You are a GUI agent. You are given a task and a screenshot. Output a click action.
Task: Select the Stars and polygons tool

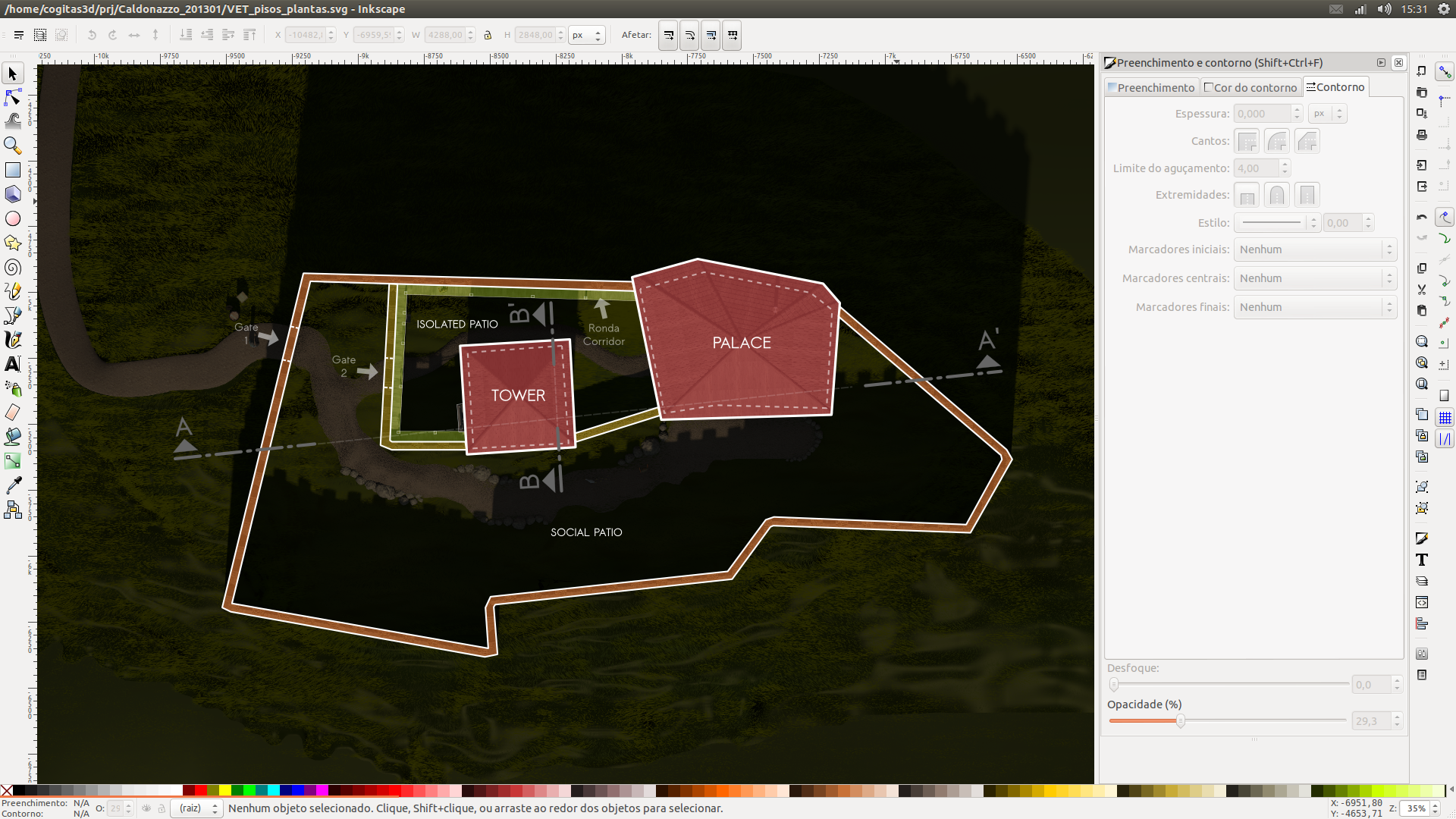pyautogui.click(x=13, y=243)
